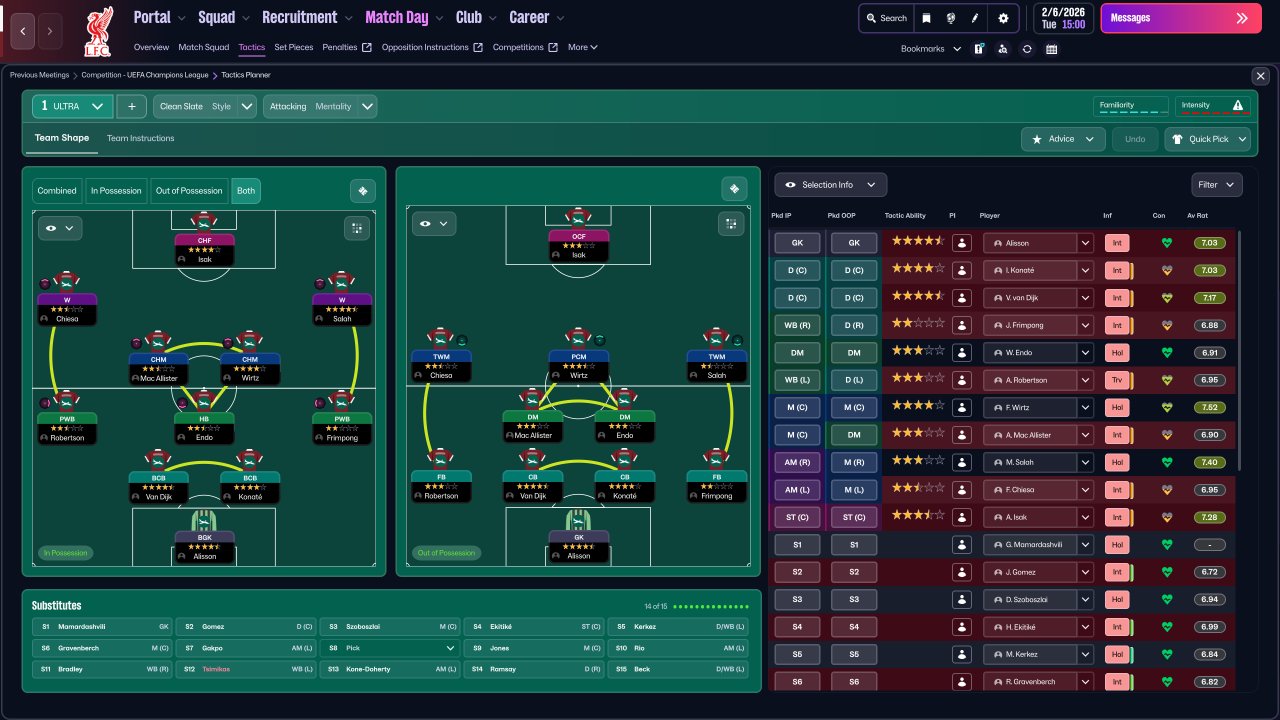Click the S8 Pick substitute slot

(x=389, y=648)
